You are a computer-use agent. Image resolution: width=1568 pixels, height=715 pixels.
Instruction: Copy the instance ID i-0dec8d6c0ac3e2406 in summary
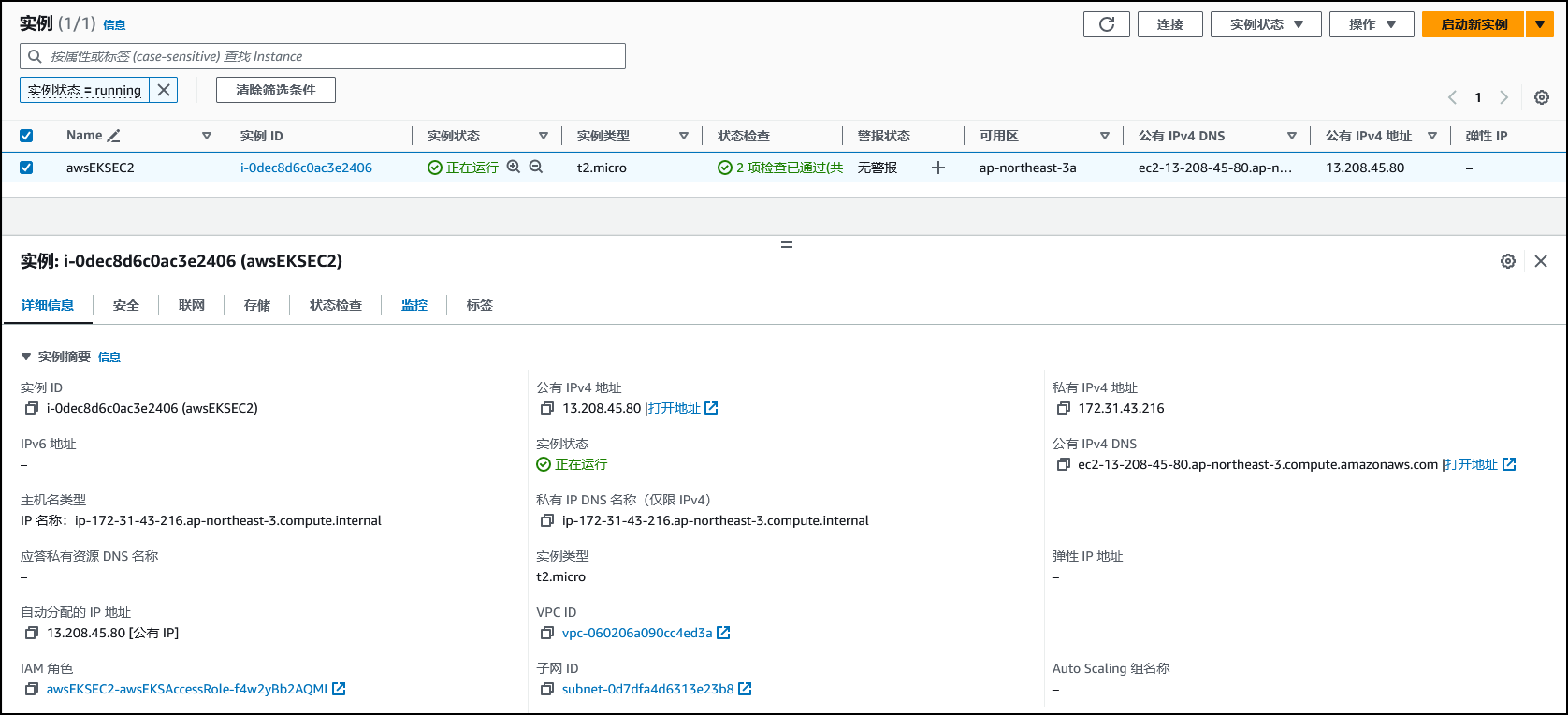[x=32, y=408]
